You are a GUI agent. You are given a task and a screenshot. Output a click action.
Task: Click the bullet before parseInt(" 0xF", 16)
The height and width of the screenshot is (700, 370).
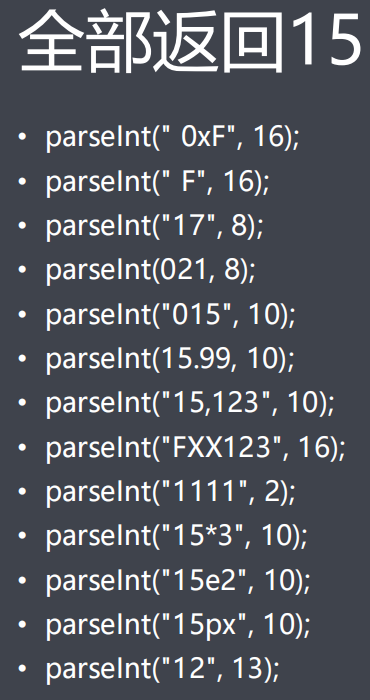pyautogui.click(x=22, y=136)
